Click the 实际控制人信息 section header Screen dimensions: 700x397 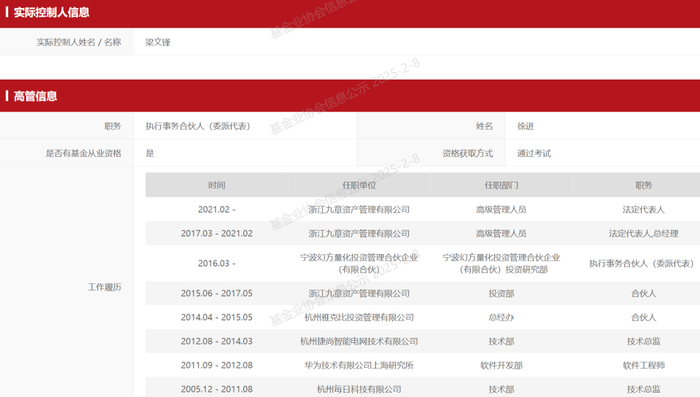(51, 13)
